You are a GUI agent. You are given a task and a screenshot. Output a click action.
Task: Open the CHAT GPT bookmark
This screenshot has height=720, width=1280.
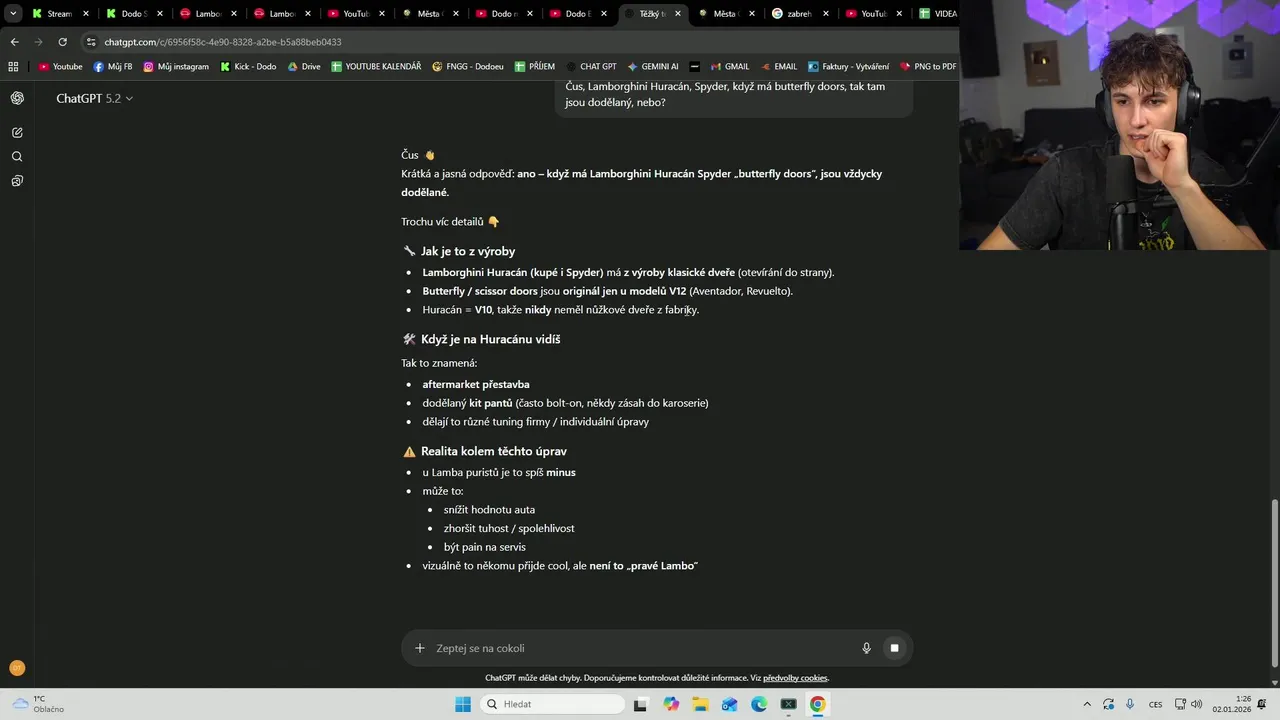[591, 67]
